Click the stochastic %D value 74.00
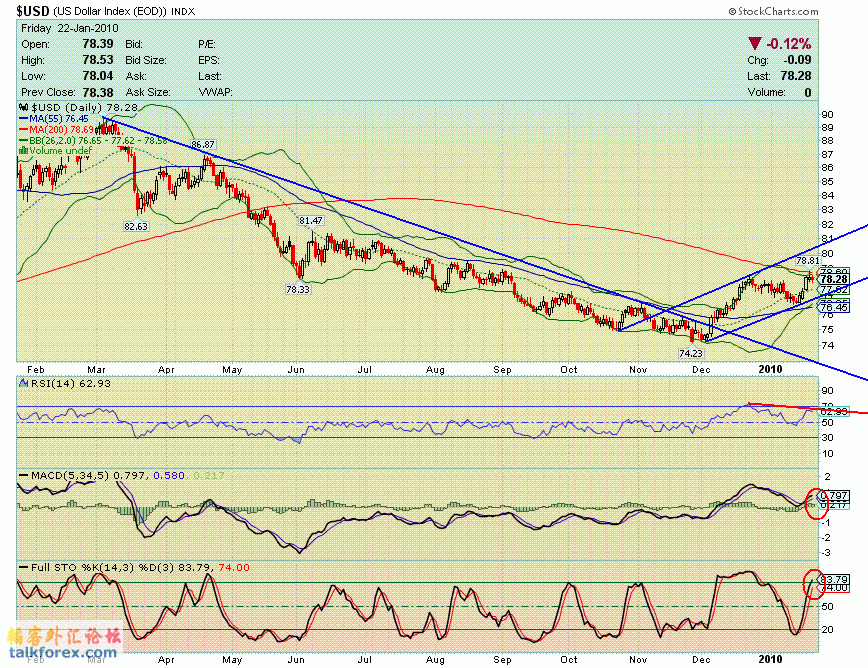Image resolution: width=868 pixels, height=668 pixels. 234,567
